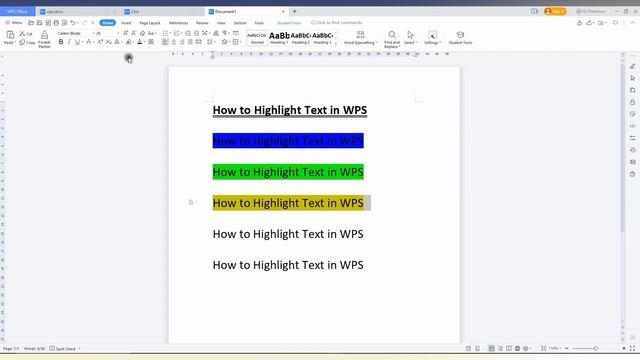This screenshot has height=360, width=640.
Task: Click the yellow highlighted text line
Action: coord(288,203)
